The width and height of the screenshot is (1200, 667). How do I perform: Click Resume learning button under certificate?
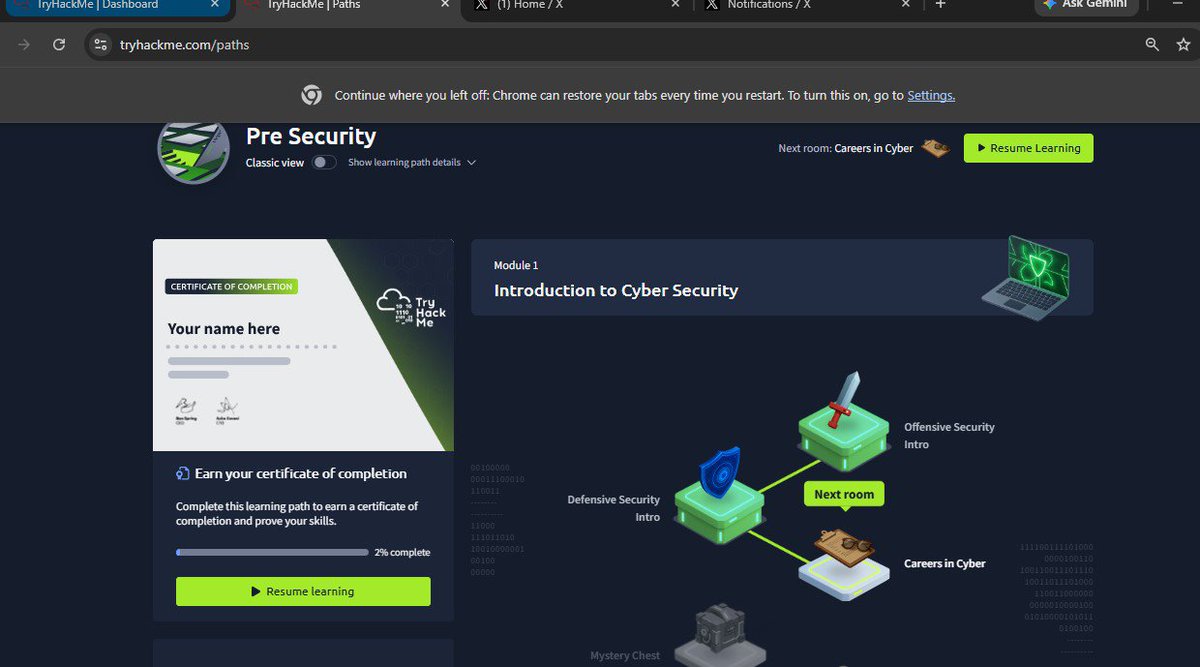303,591
